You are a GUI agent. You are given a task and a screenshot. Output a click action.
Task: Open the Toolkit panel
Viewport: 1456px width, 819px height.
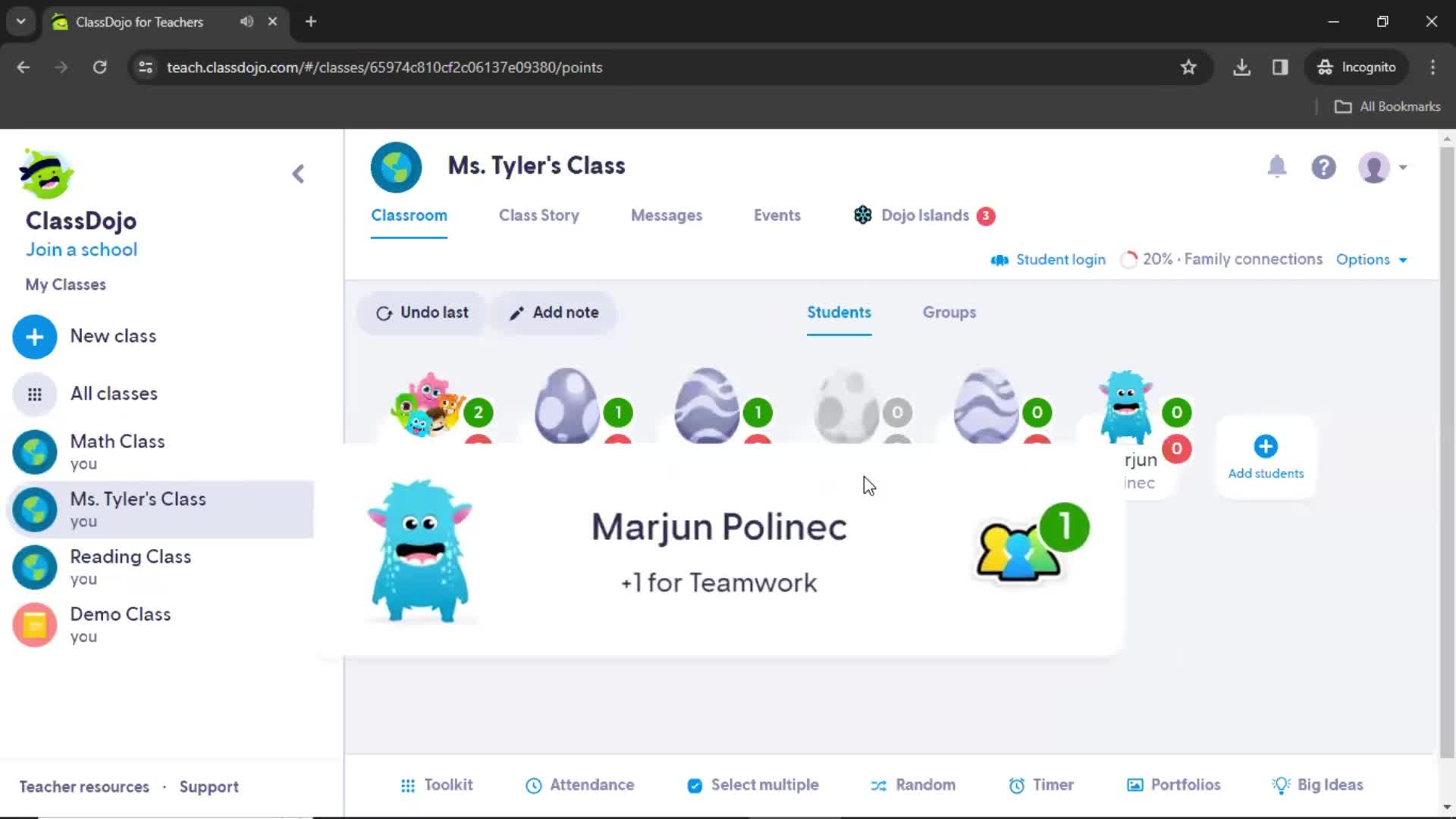click(x=437, y=785)
